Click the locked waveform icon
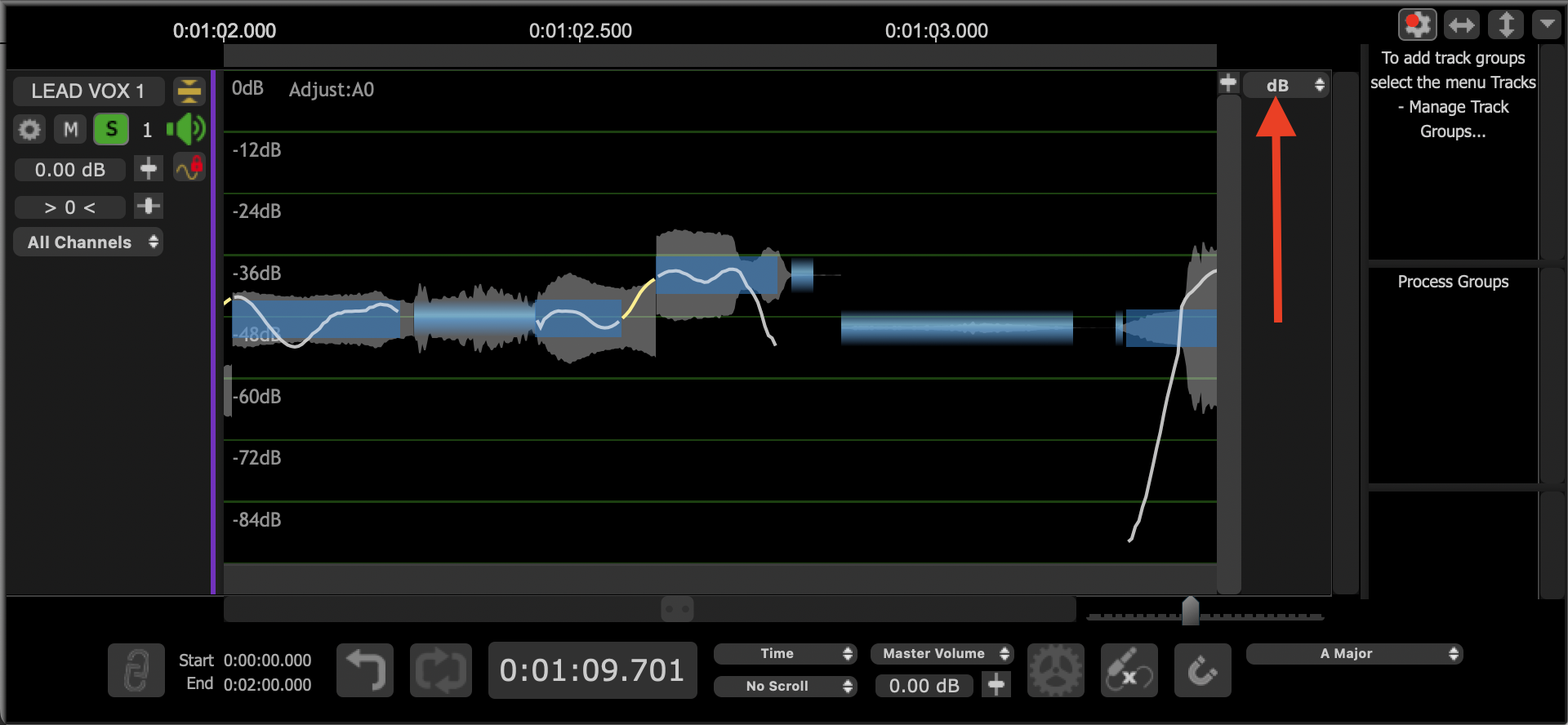Screen dimensions: 1568x725 coord(189,168)
